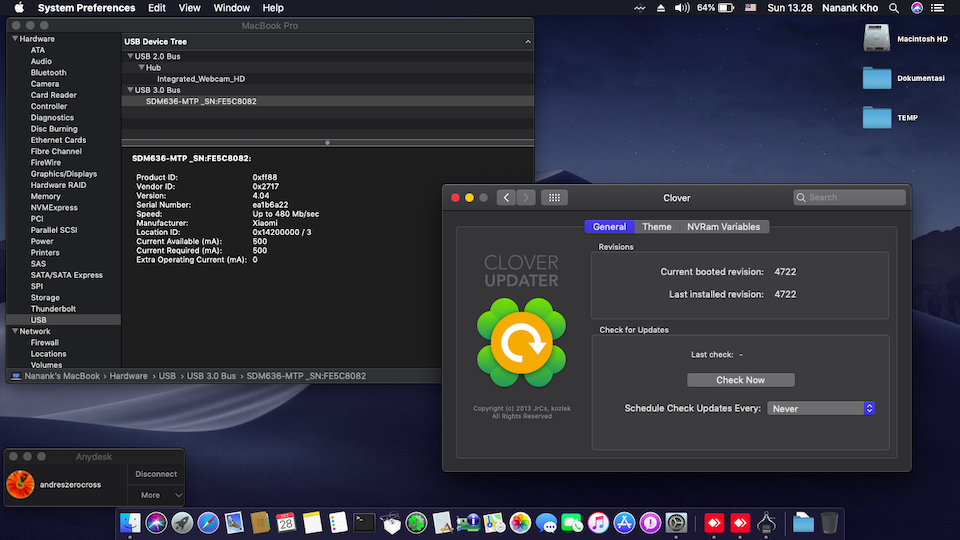The height and width of the screenshot is (540, 960).
Task: Select Bluetooth in Hardware sidebar
Action: 48,72
